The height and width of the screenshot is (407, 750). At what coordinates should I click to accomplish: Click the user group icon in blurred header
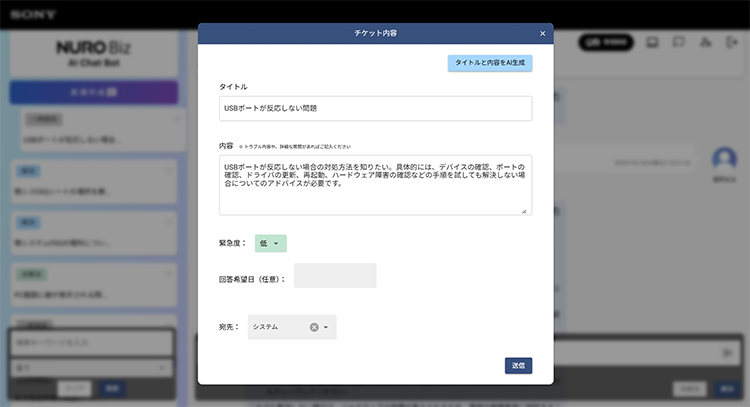click(x=706, y=43)
